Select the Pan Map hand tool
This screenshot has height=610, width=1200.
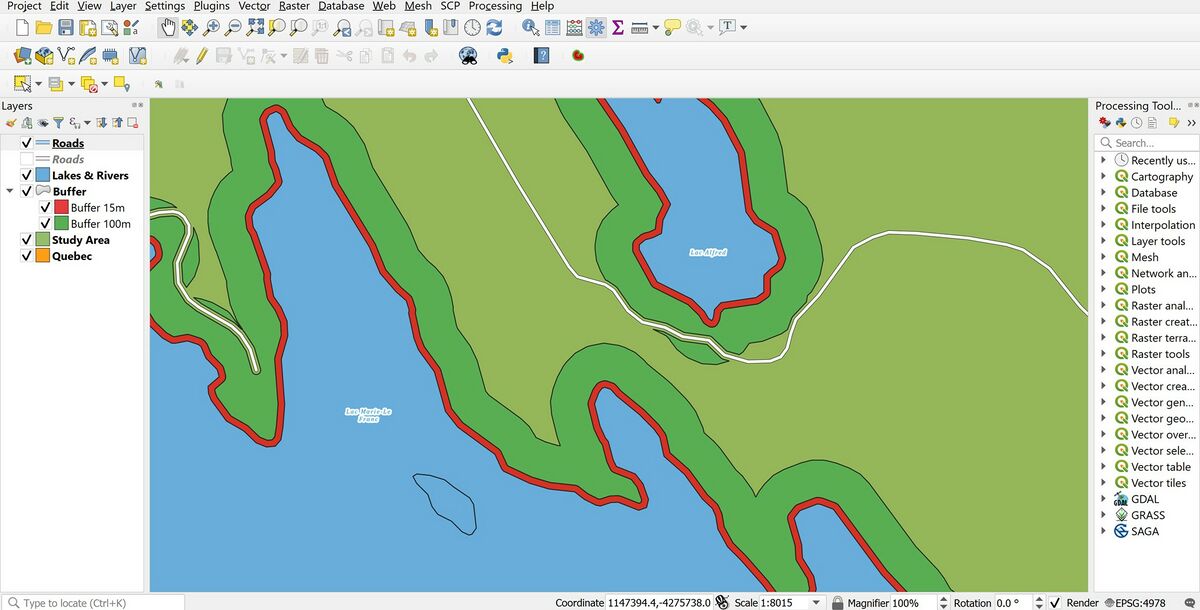click(167, 28)
